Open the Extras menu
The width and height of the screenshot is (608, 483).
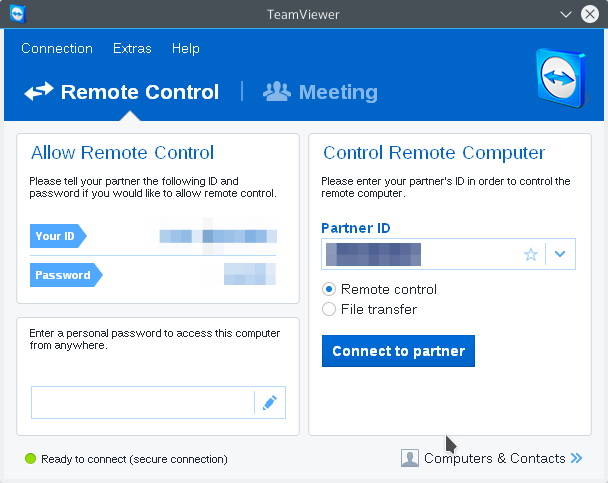[x=132, y=48]
